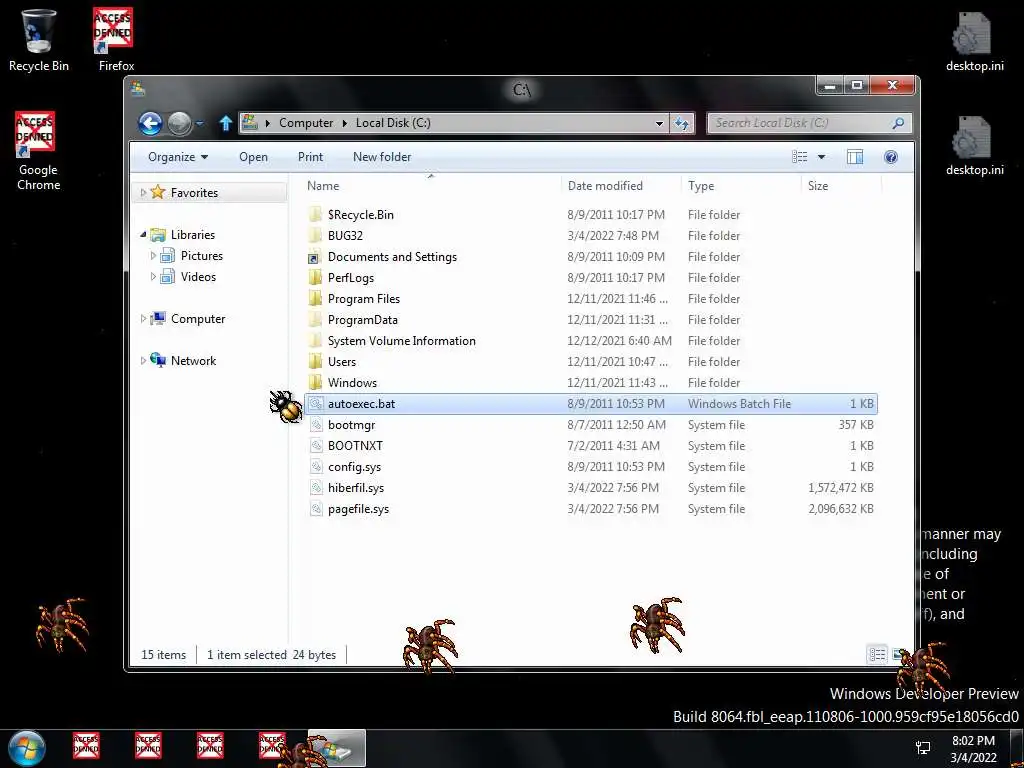Click the search magnifier icon
Screen dimensions: 1024x768
pyautogui.click(x=899, y=123)
